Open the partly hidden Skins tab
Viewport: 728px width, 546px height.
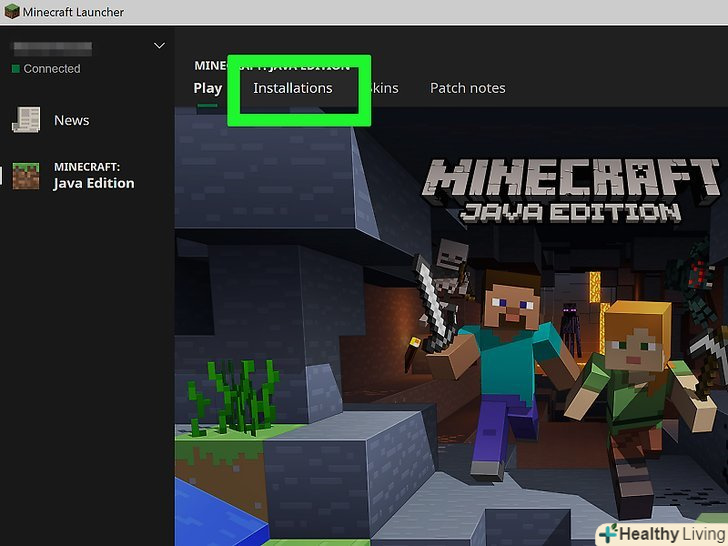click(384, 88)
